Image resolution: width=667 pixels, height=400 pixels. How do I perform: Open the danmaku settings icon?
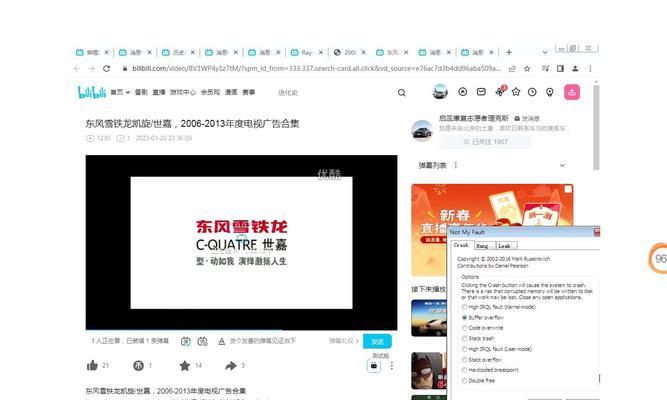tap(202, 341)
